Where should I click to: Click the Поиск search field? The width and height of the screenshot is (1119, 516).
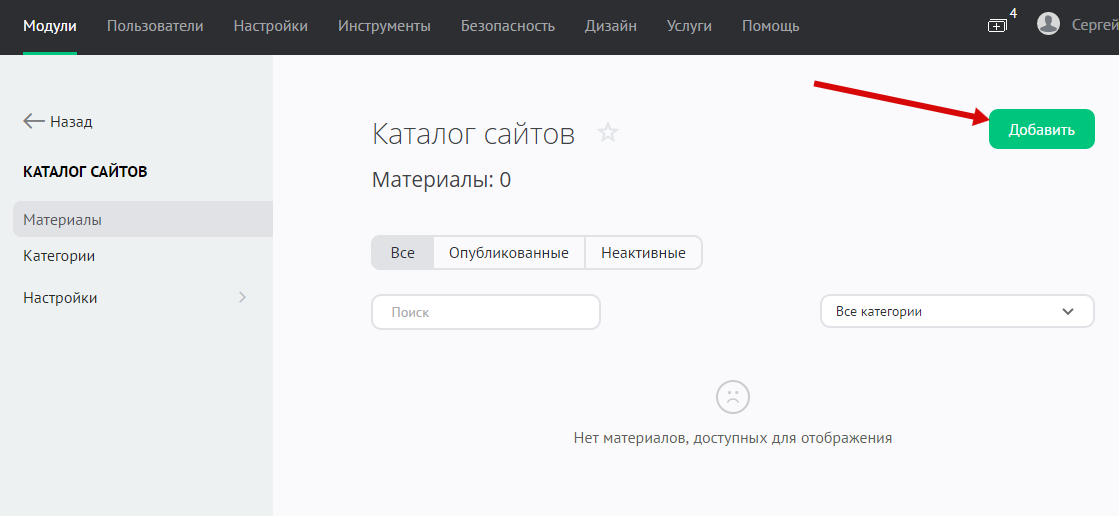click(x=485, y=312)
